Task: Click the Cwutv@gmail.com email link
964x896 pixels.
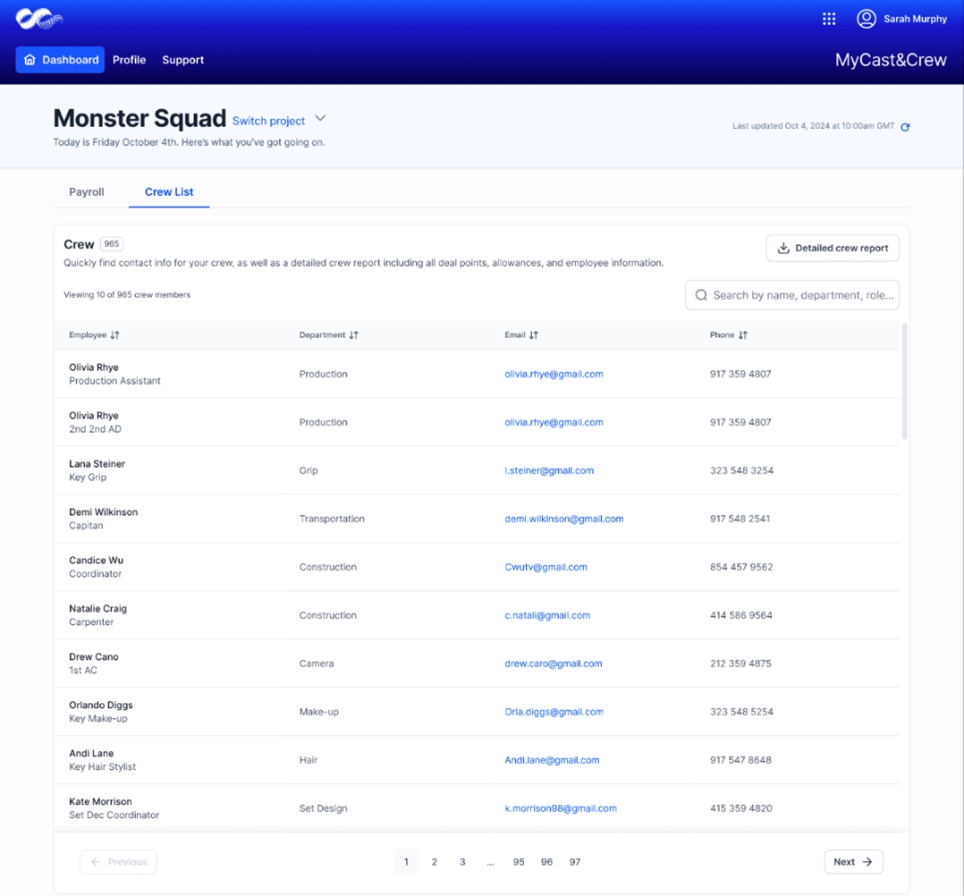Action: point(546,567)
